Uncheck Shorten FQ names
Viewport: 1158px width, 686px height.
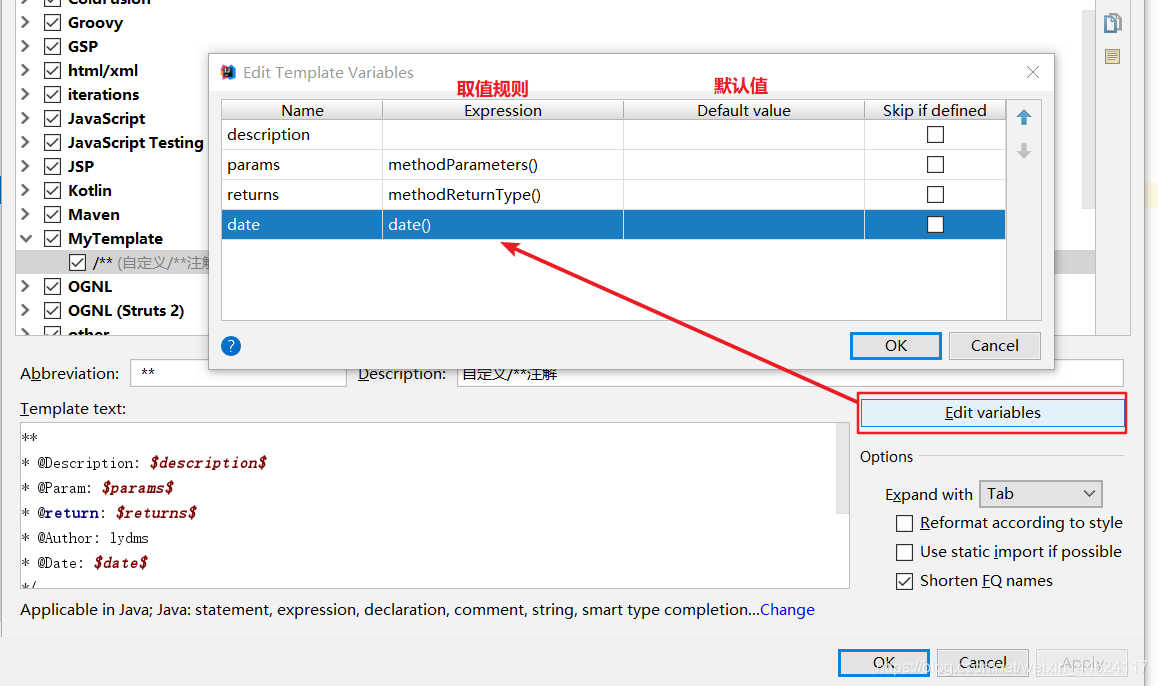point(904,581)
